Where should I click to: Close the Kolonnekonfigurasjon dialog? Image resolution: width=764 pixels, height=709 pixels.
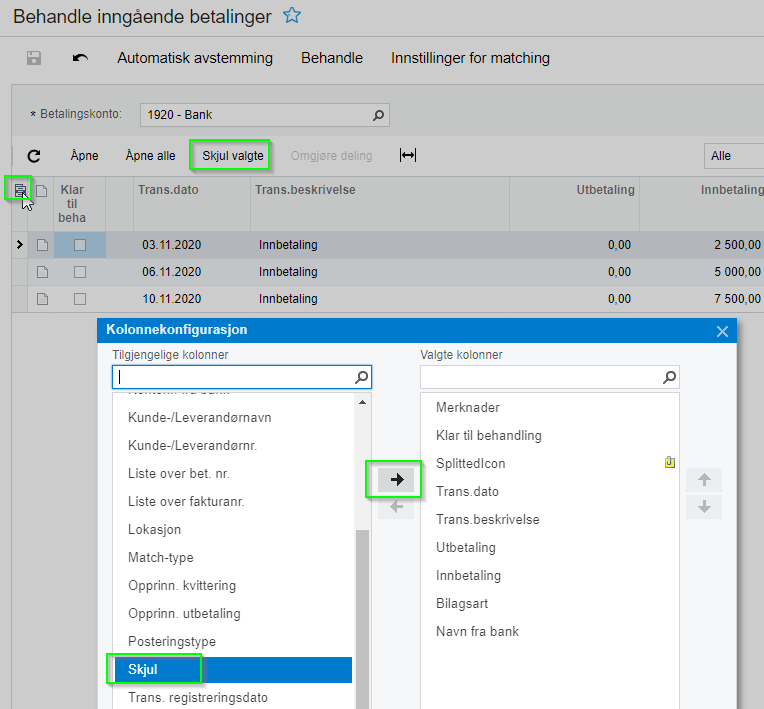point(722,331)
